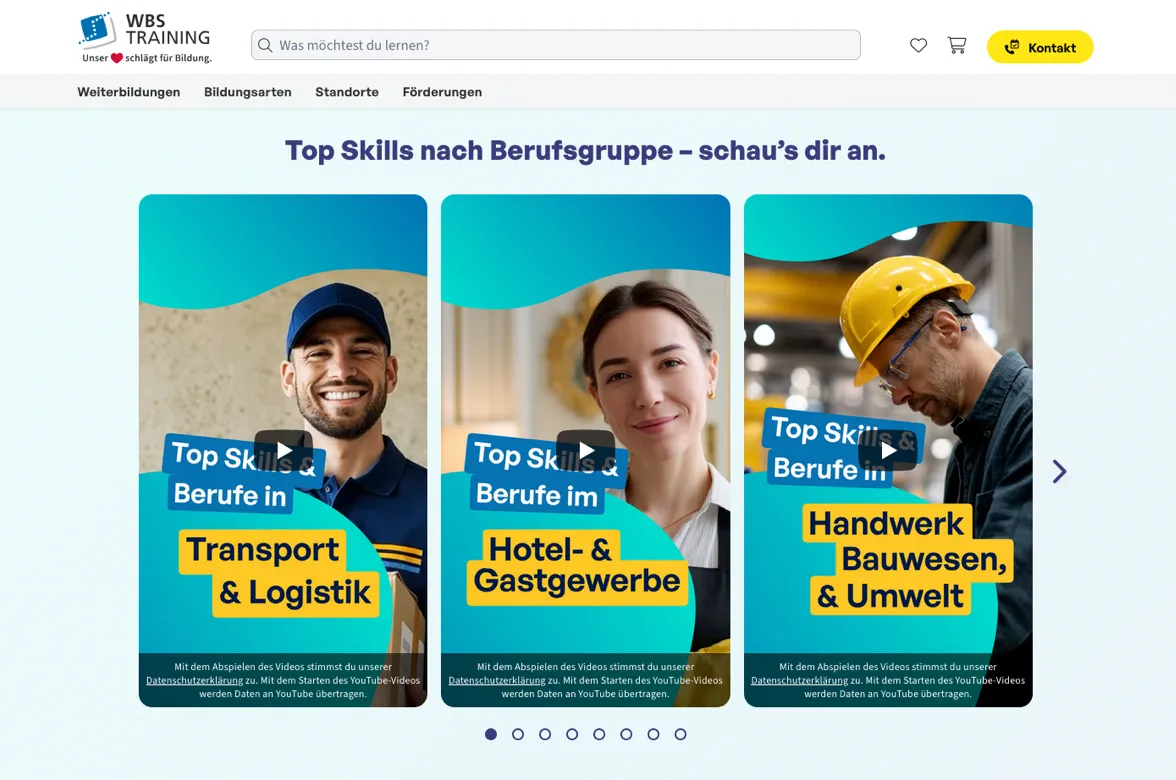Advance carousel with next arrow

tap(1059, 471)
